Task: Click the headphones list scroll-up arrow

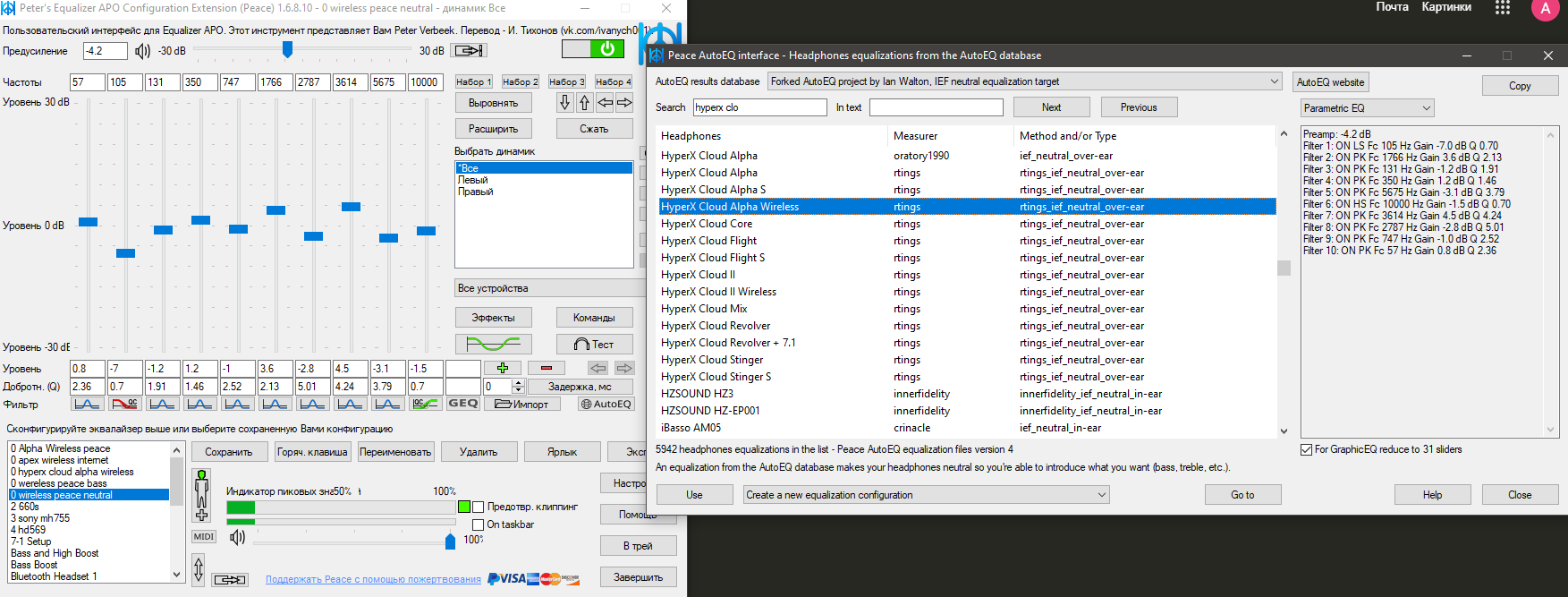Action: click(x=1284, y=133)
